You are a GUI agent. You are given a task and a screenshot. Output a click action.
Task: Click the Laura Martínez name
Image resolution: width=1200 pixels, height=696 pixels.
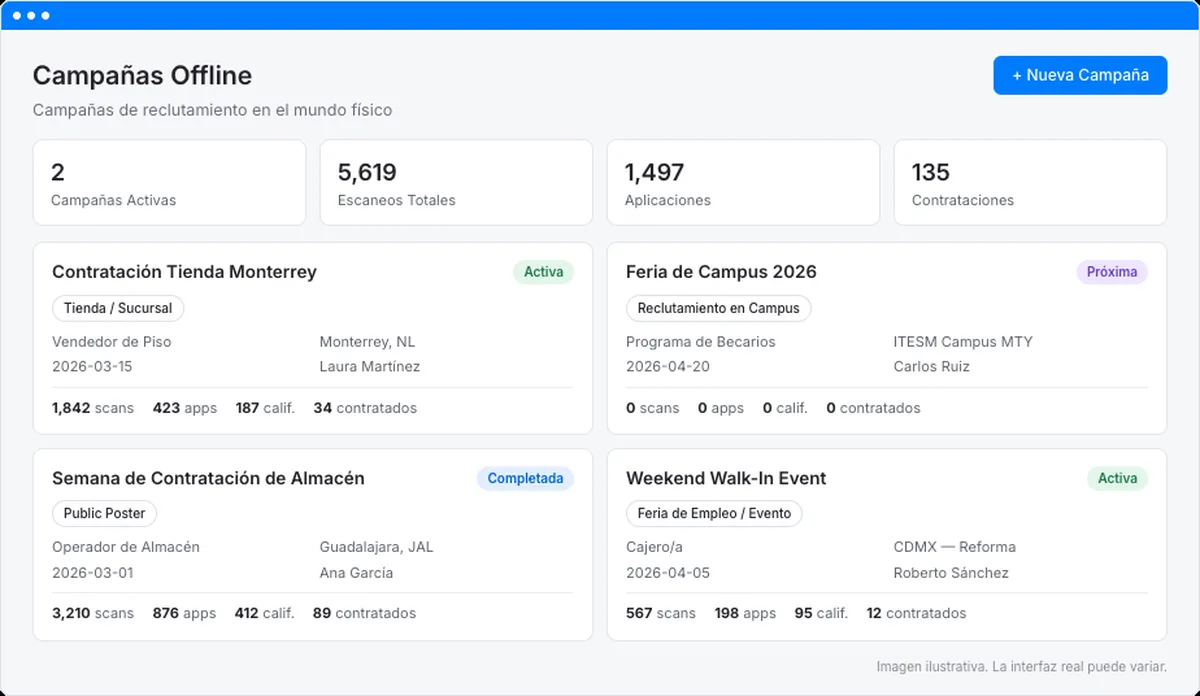pos(370,367)
